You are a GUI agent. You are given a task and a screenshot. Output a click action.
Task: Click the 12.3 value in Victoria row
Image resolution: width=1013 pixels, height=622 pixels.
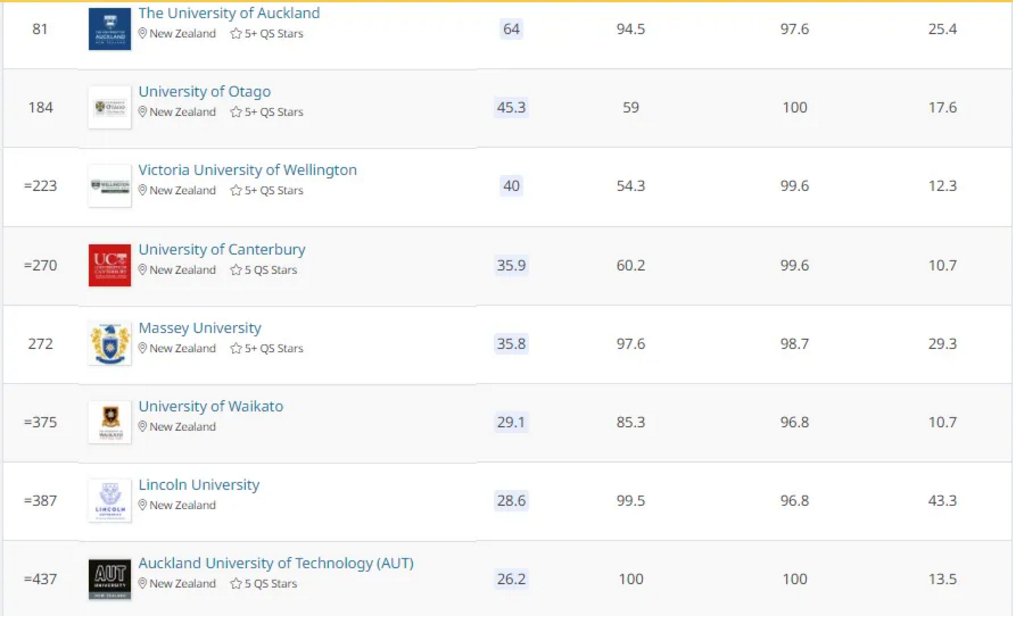[942, 186]
